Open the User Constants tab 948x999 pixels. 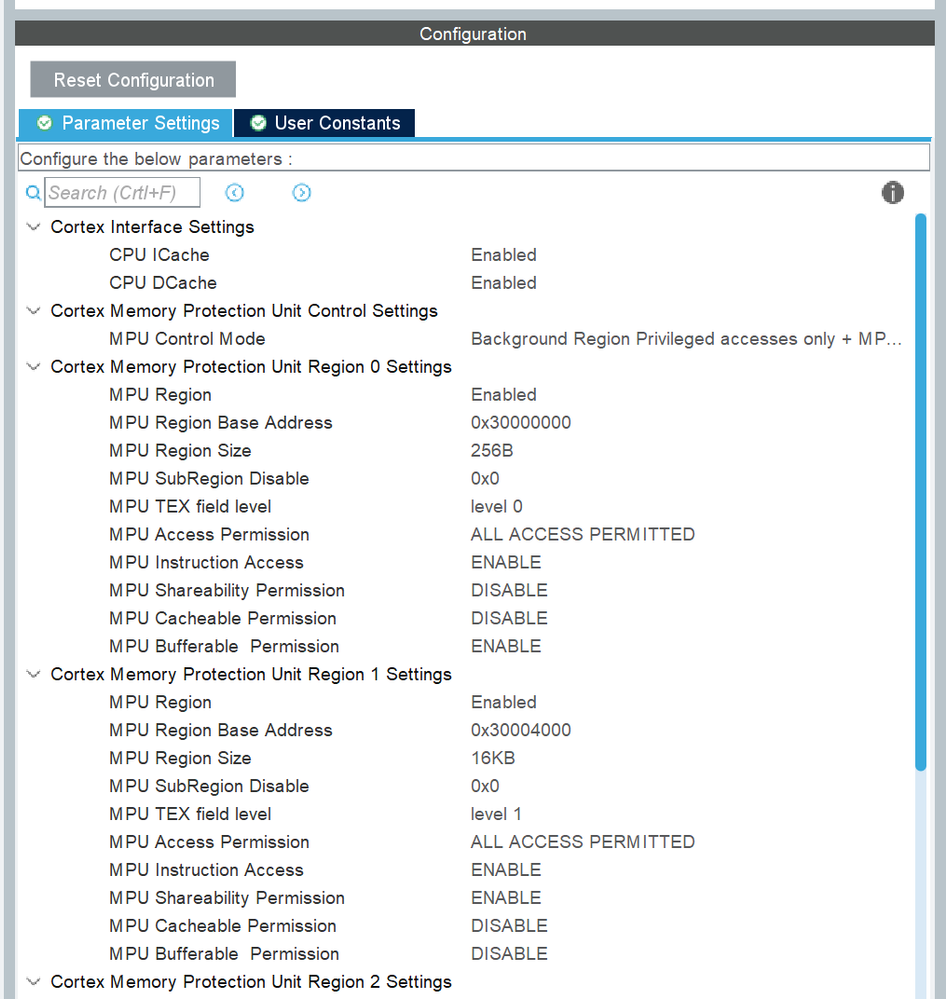point(324,123)
